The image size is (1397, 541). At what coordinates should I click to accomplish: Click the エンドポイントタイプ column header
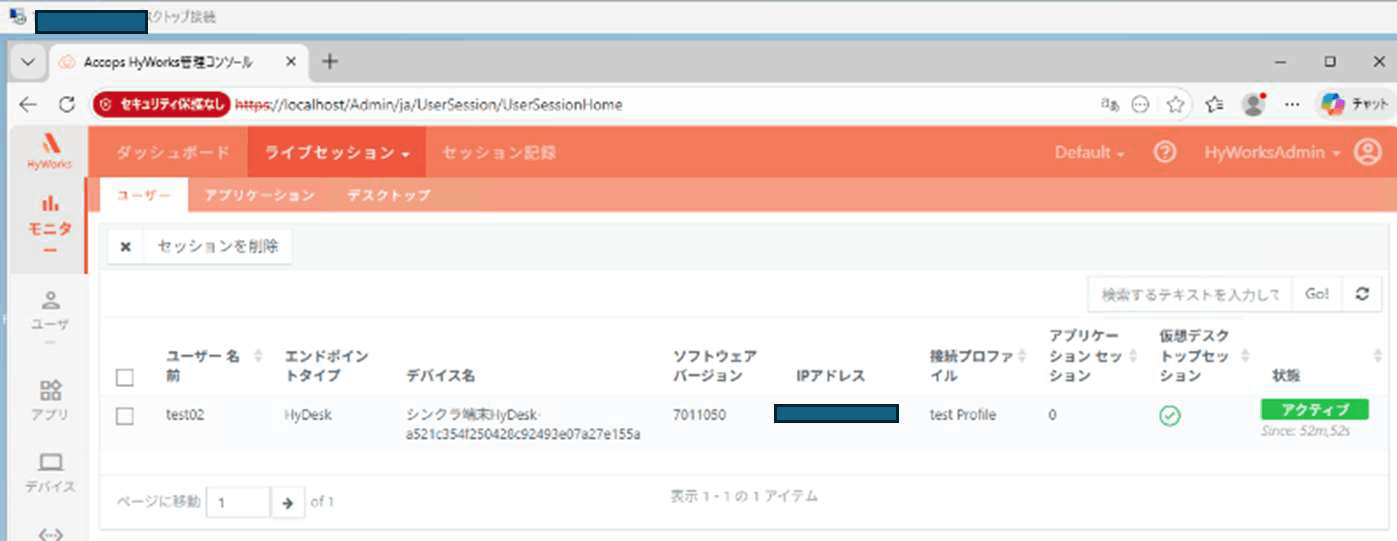click(x=327, y=366)
